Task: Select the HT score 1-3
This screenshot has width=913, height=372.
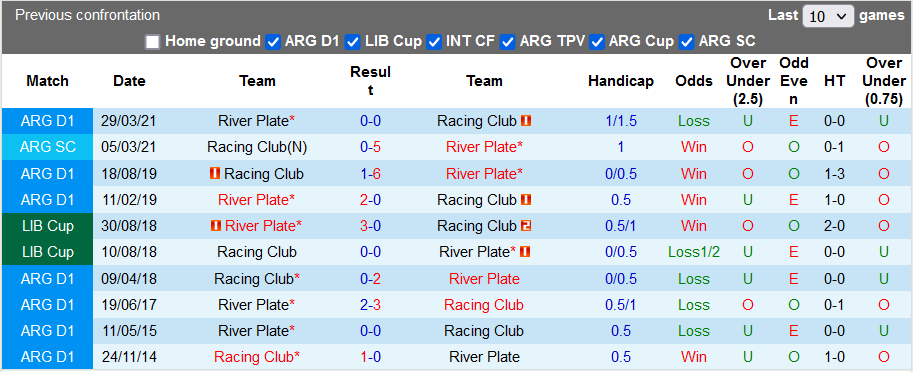Action: tap(834, 173)
